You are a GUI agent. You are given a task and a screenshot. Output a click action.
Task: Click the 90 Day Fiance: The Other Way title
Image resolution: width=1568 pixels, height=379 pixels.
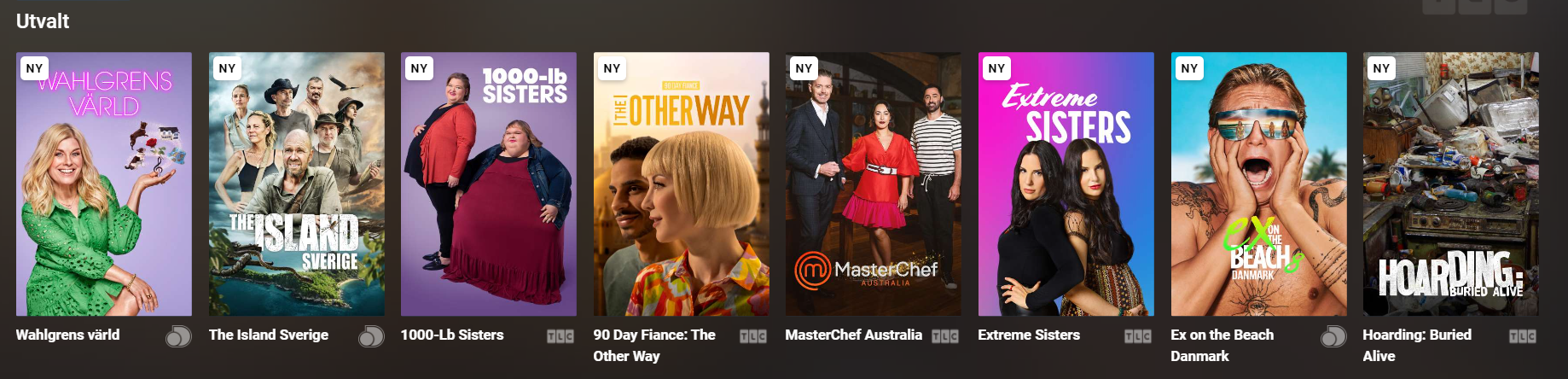click(x=654, y=346)
